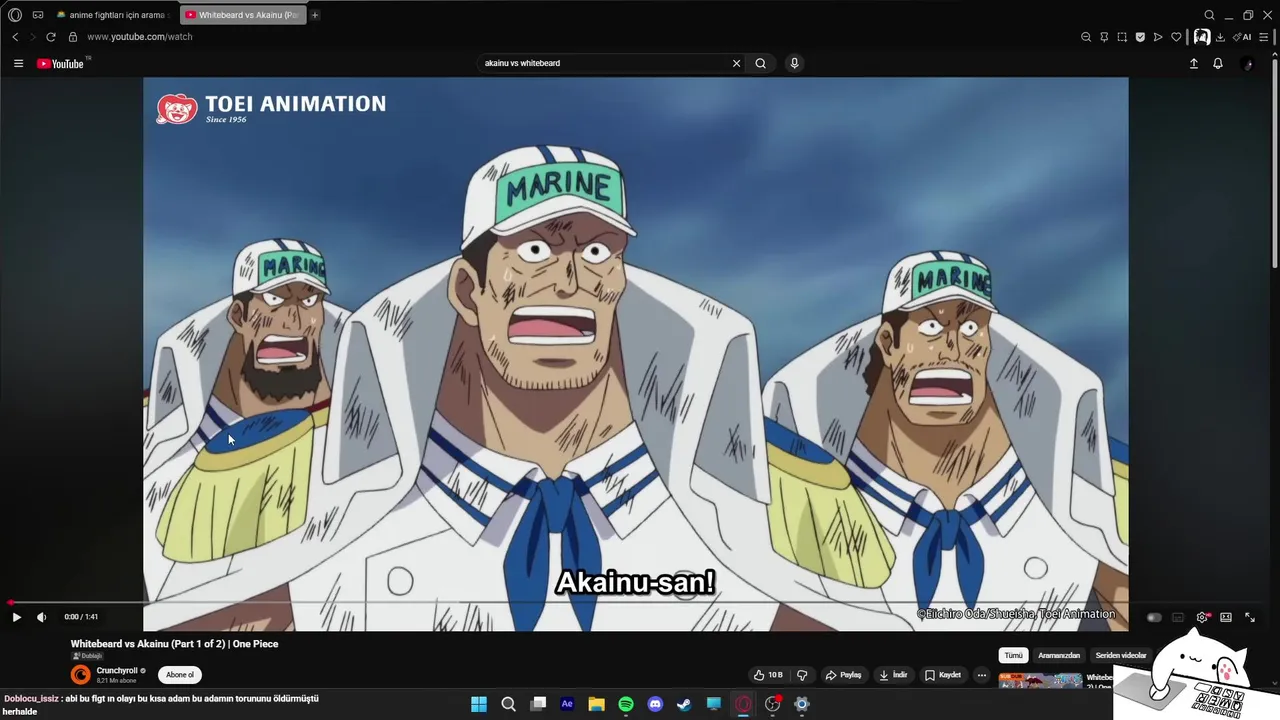Open the tab search magnifier in title bar
The height and width of the screenshot is (720, 1280).
[1209, 15]
